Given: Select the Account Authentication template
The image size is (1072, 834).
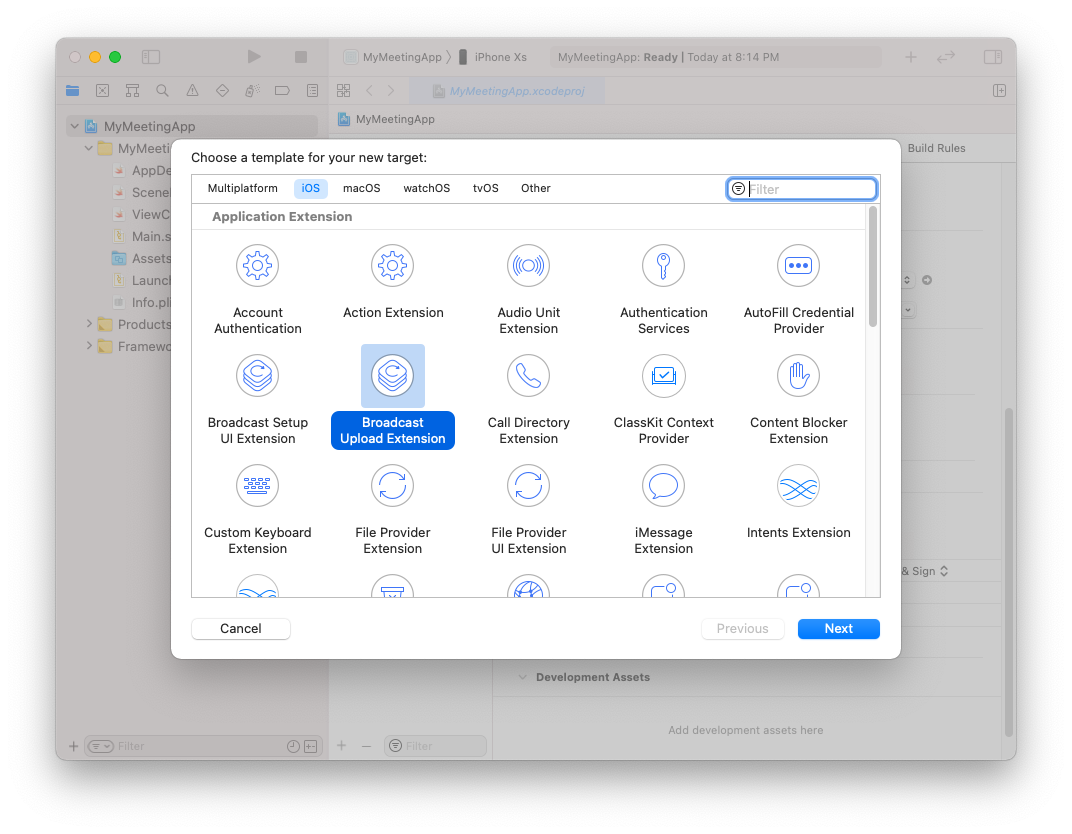Looking at the screenshot, I should click(258, 290).
